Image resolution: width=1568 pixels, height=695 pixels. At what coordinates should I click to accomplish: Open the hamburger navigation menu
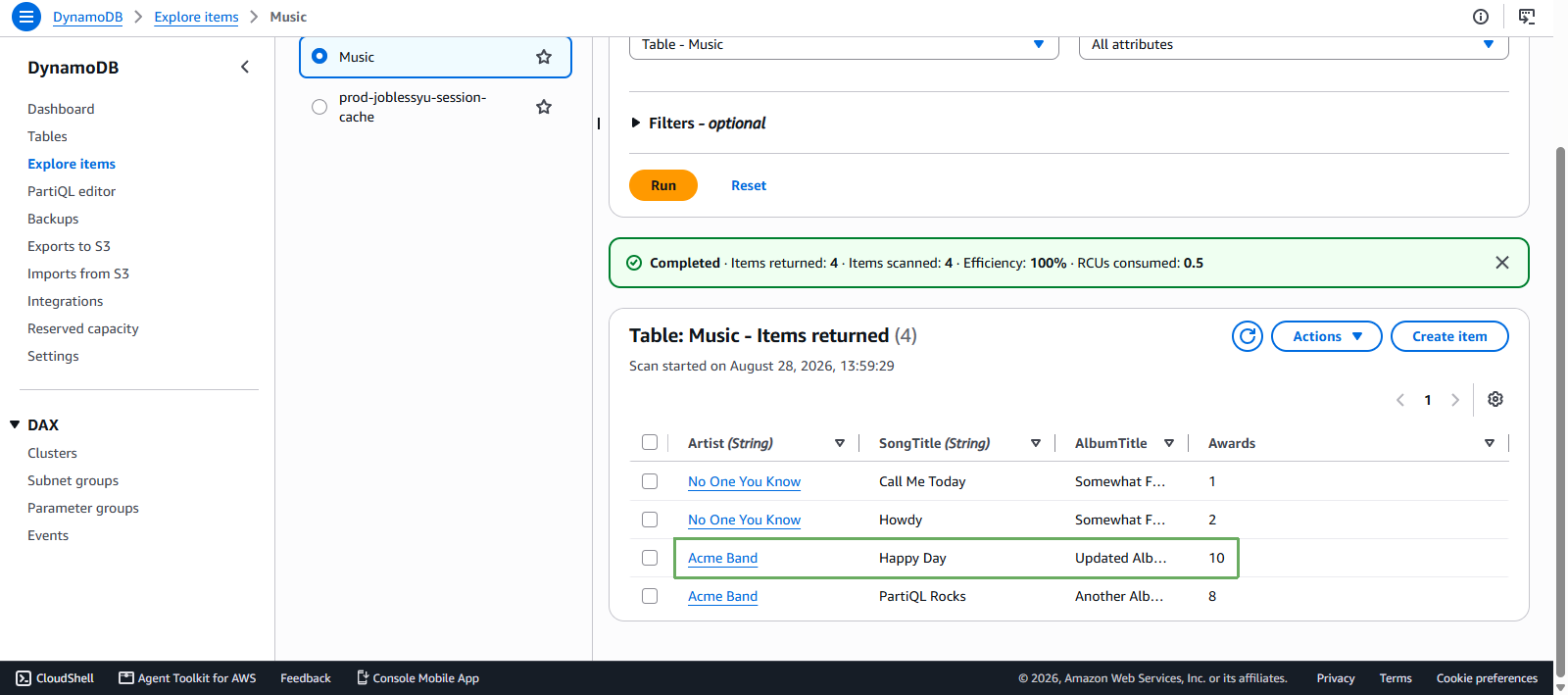(x=26, y=17)
